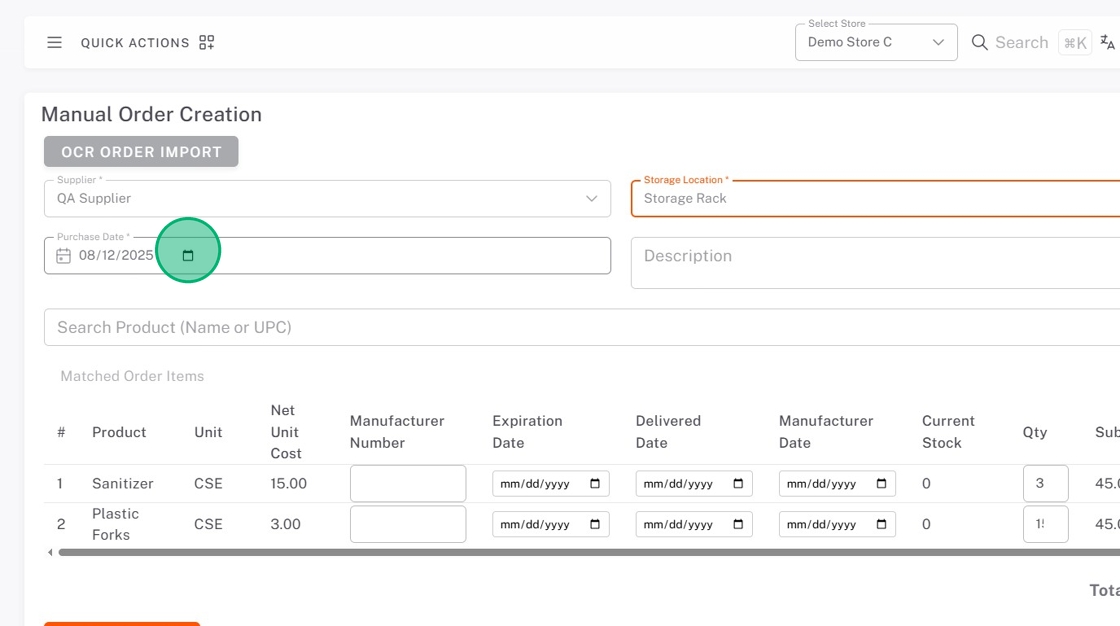
Task: Click the Sanitizer quantity field
Action: click(x=1045, y=484)
